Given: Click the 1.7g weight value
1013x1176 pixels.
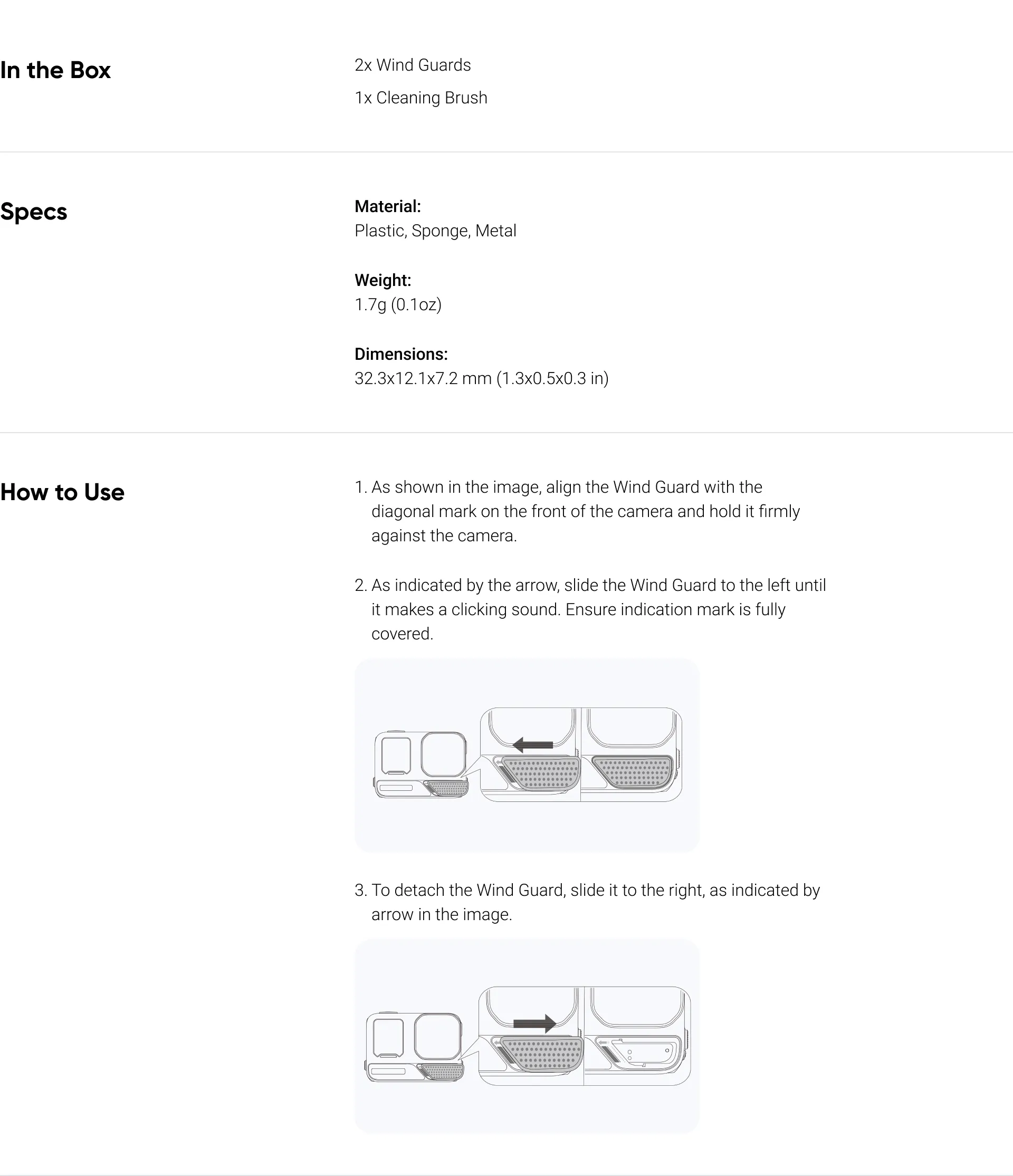Looking at the screenshot, I should point(398,305).
